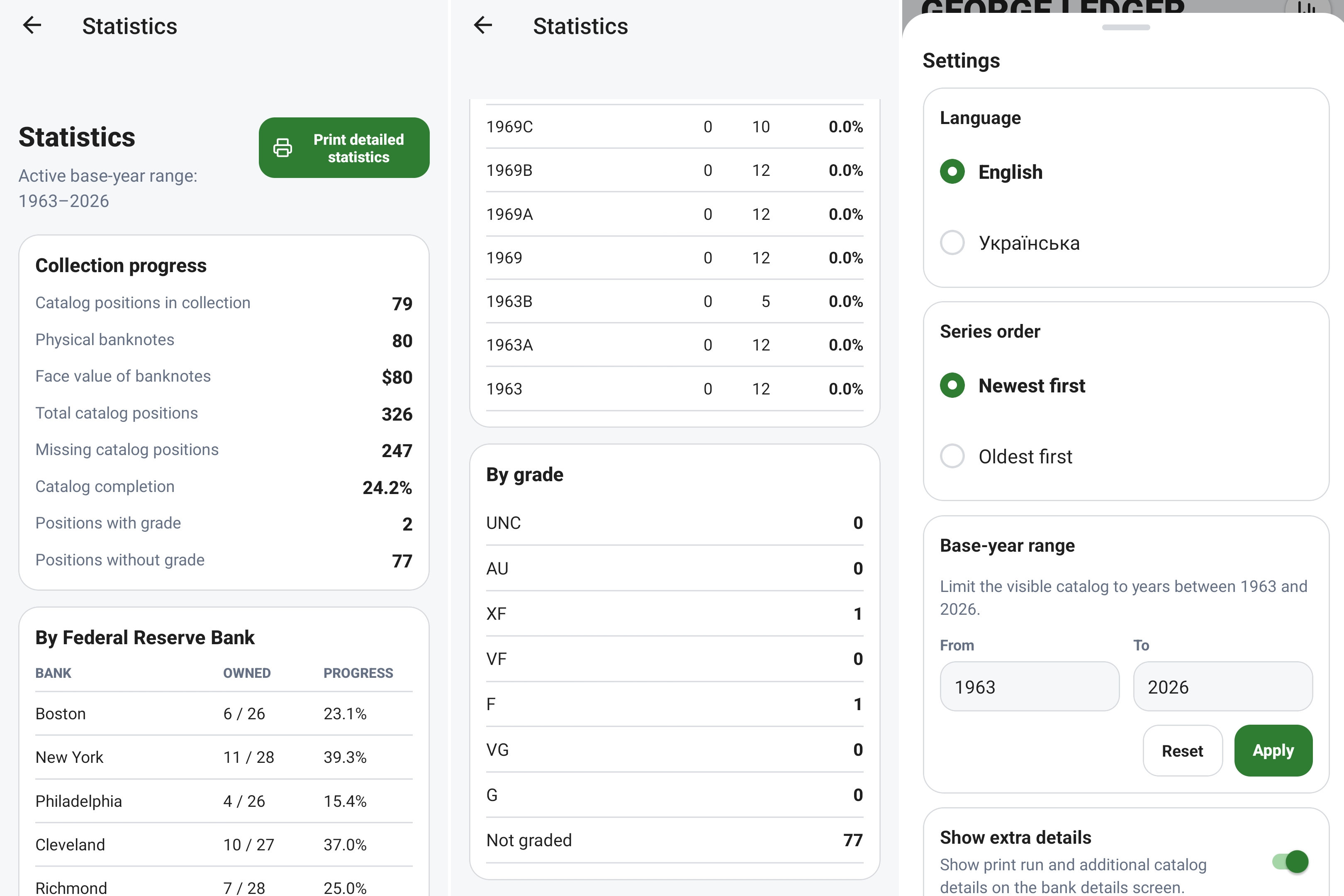Select the Cleveland bank row

pos(224,845)
